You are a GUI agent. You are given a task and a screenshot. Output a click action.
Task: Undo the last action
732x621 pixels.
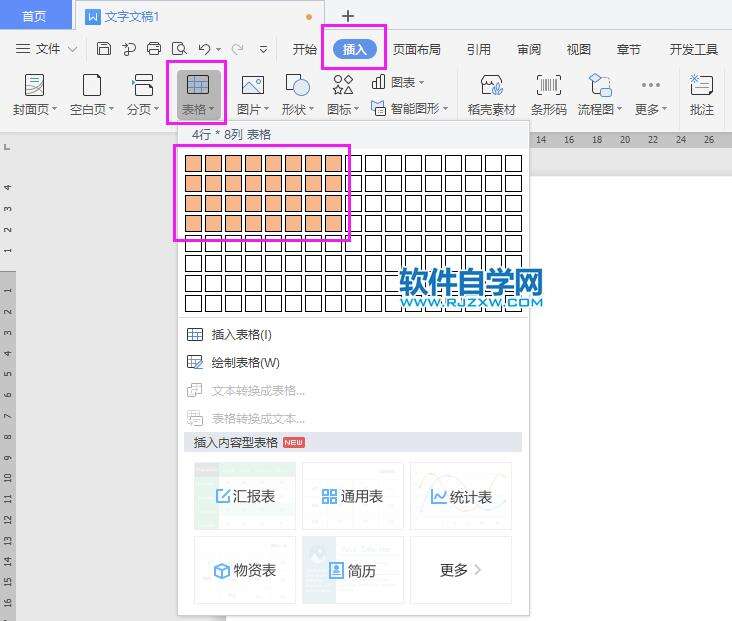tap(204, 49)
